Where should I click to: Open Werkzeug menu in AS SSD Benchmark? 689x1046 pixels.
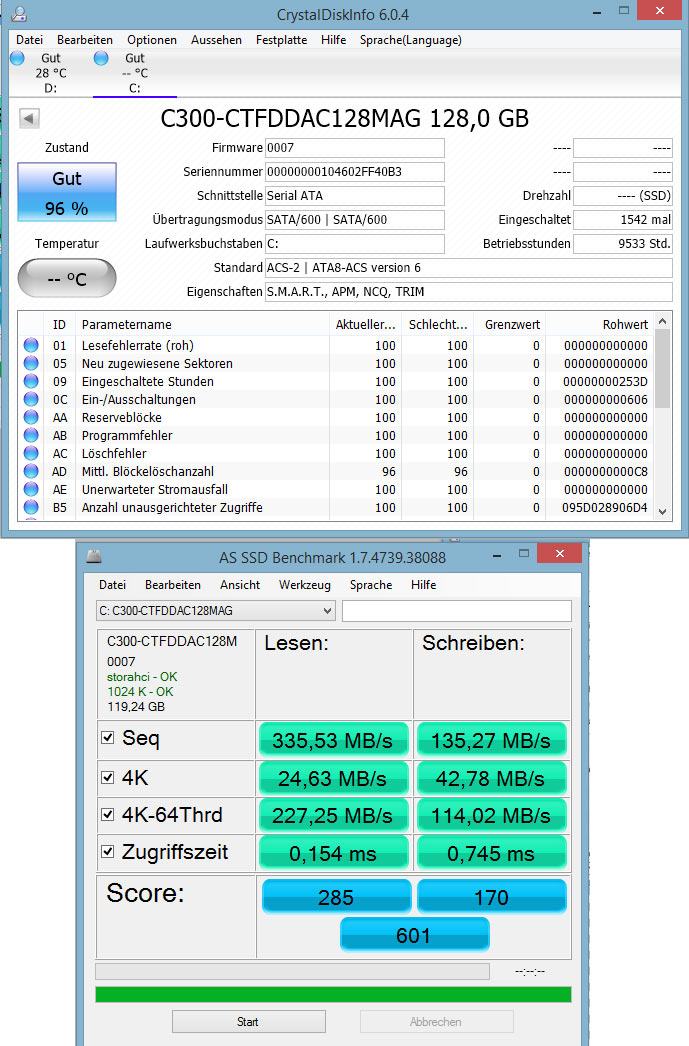click(x=305, y=585)
